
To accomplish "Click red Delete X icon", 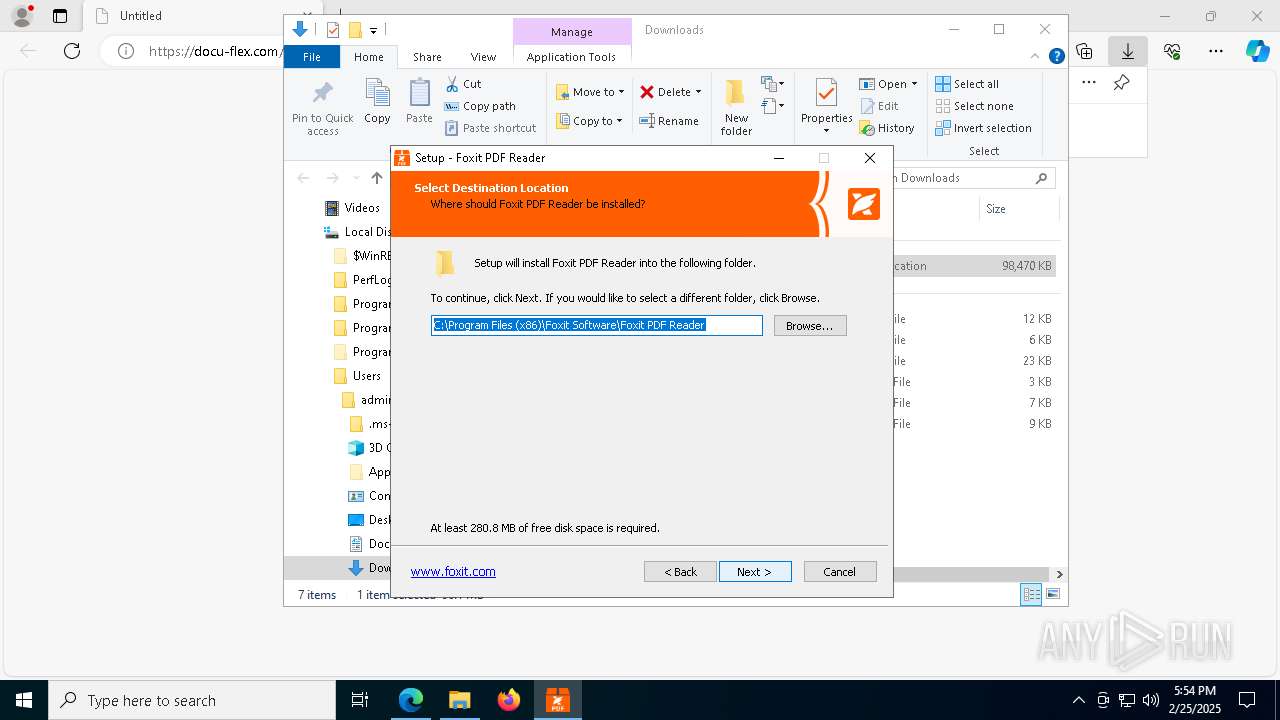I will (x=647, y=92).
